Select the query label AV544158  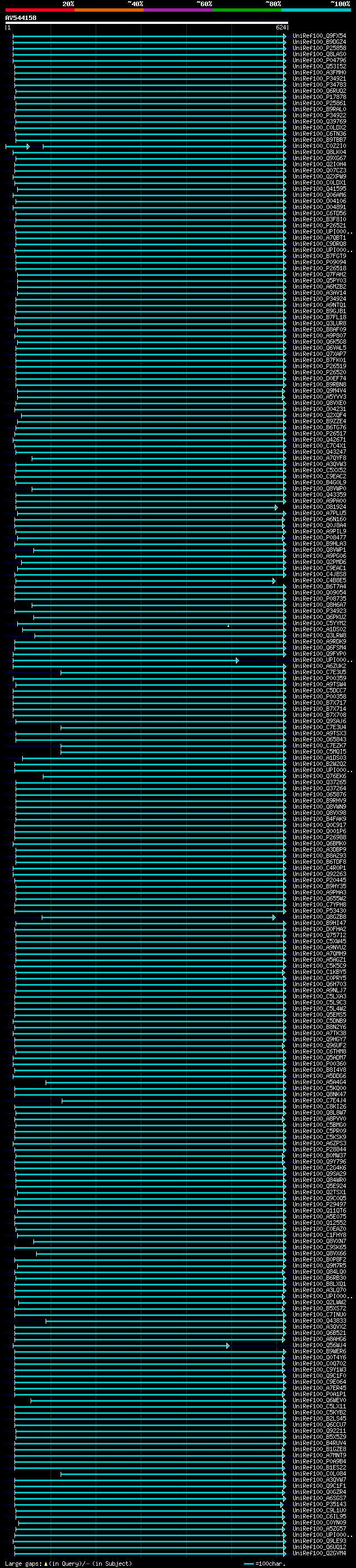tap(21, 18)
